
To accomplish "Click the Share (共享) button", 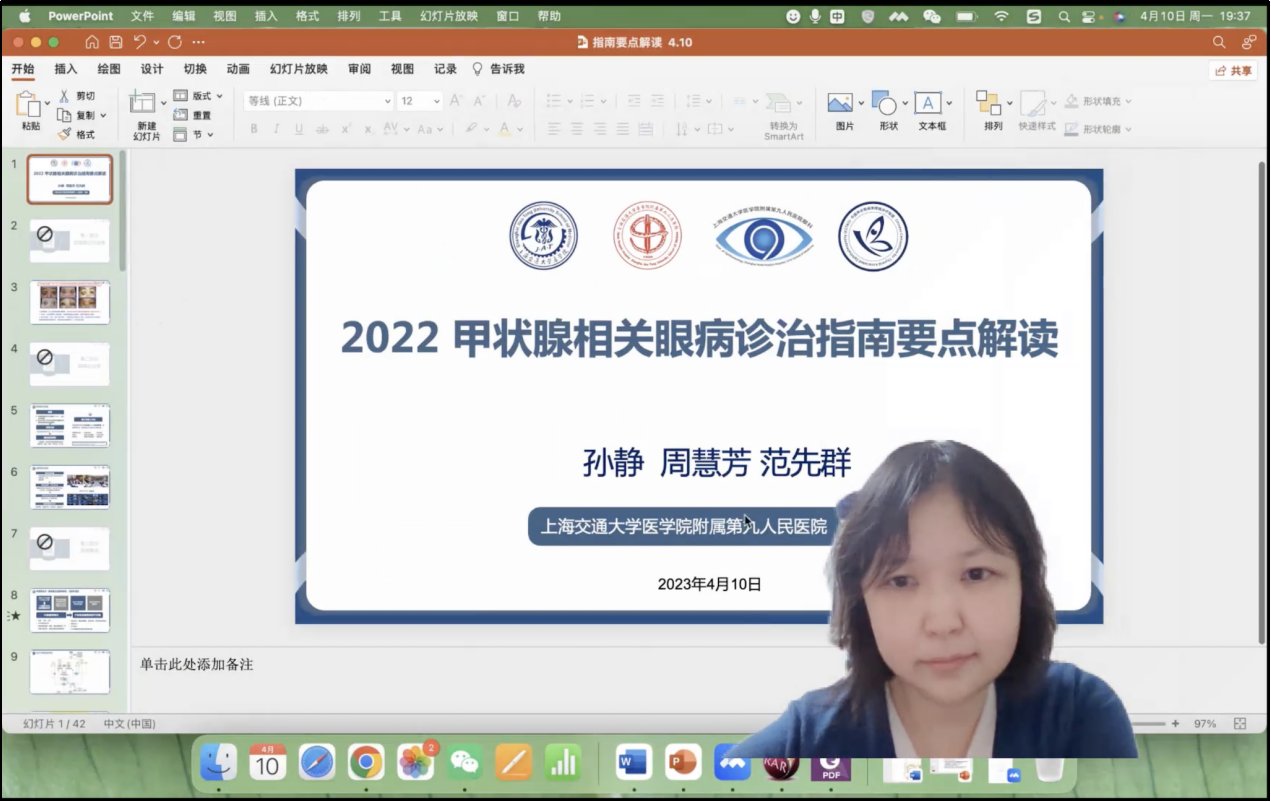I will pos(1232,71).
